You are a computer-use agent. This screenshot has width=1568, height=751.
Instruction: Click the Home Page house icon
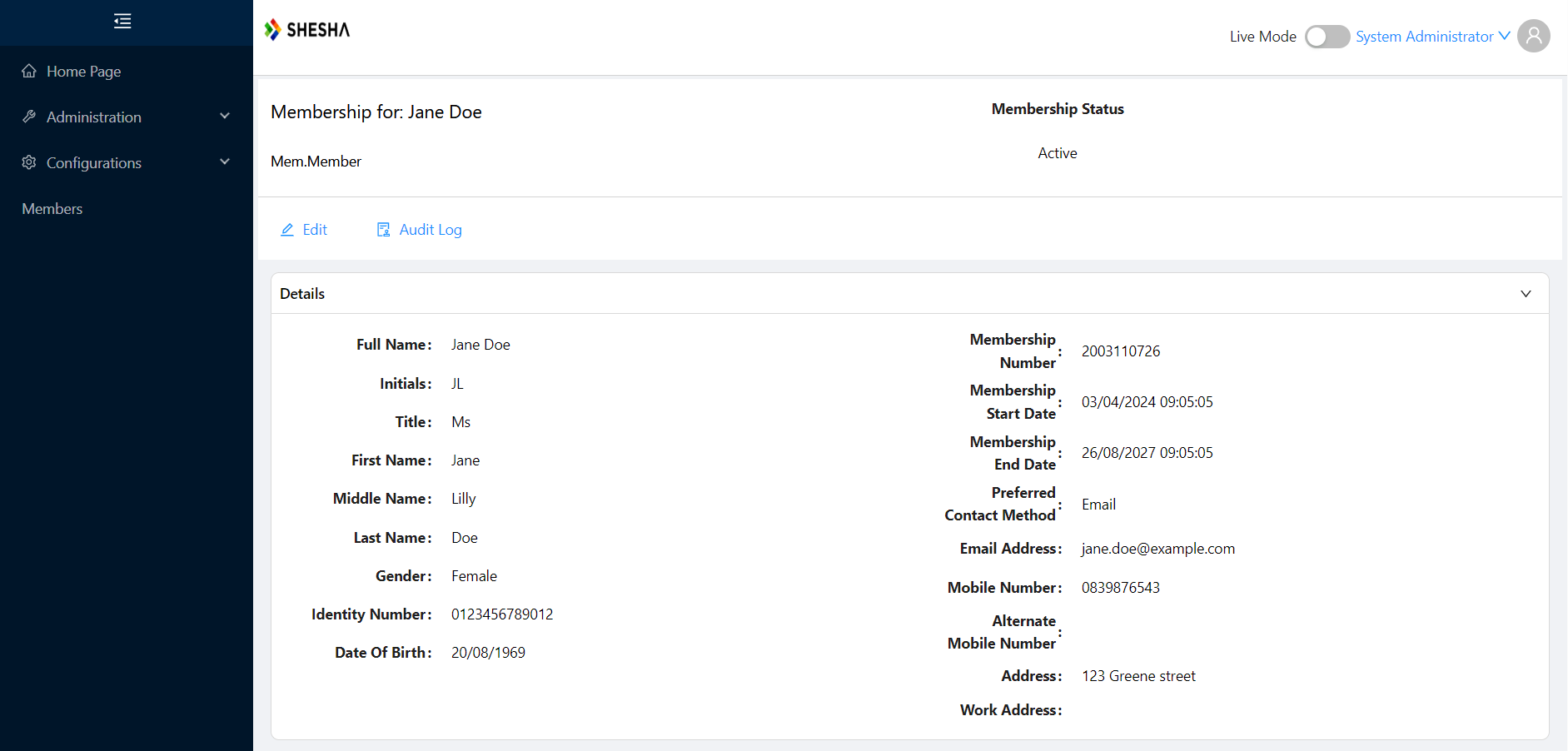pos(29,71)
